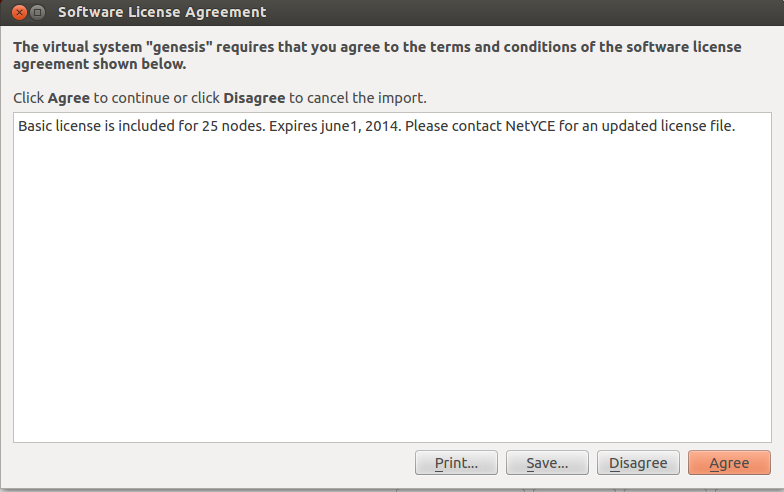
Task: Click bold "Agree" in the instruction line
Action: (x=69, y=98)
